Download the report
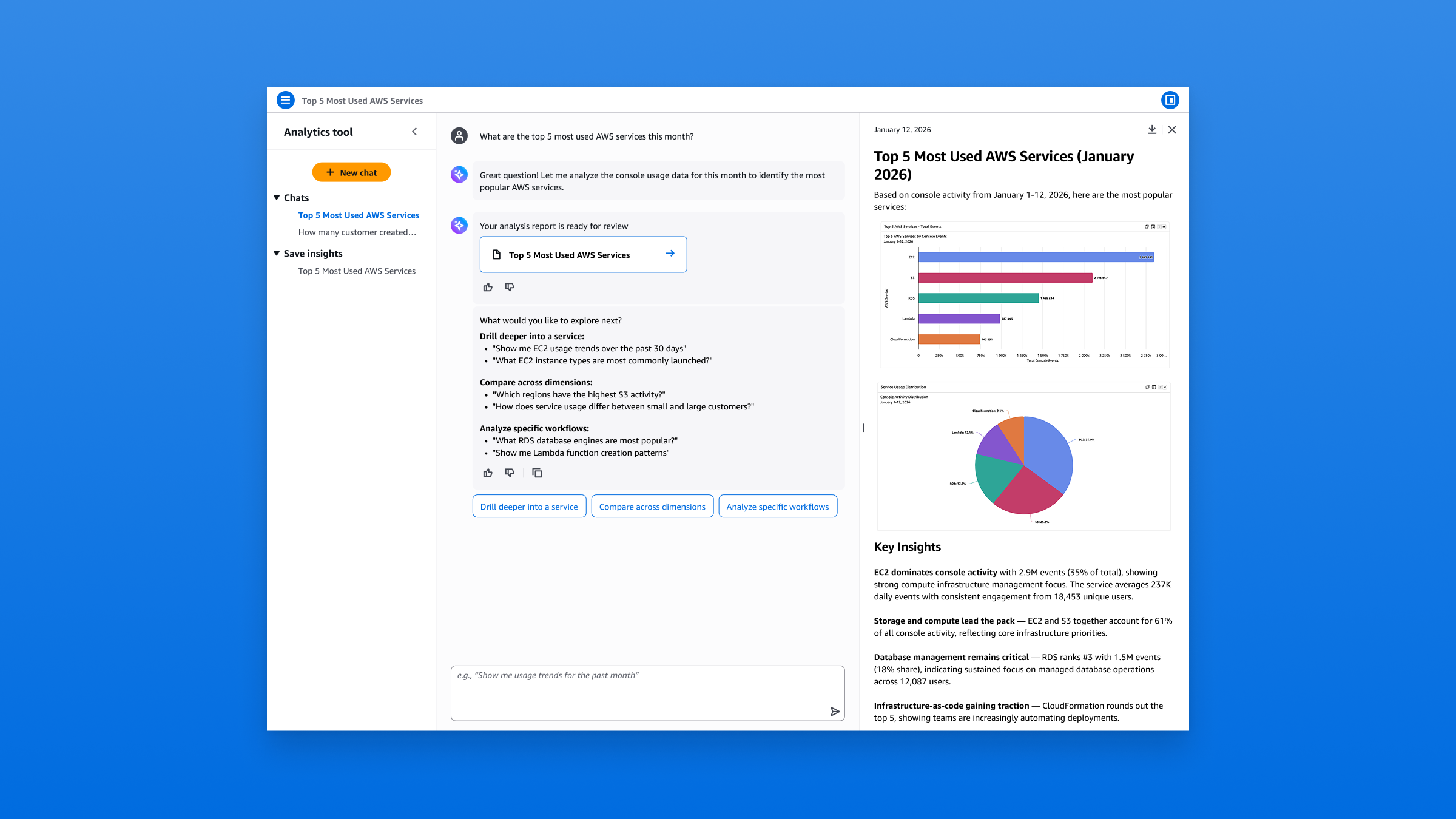The width and height of the screenshot is (1456, 819). [1152, 130]
